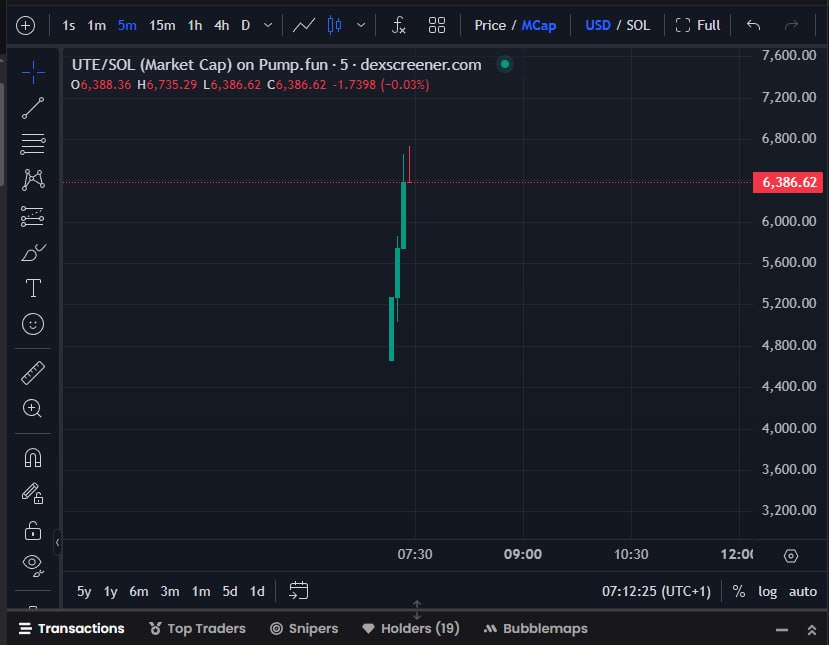The image size is (829, 645).
Task: Select the ruler measure tool
Action: coord(33,373)
